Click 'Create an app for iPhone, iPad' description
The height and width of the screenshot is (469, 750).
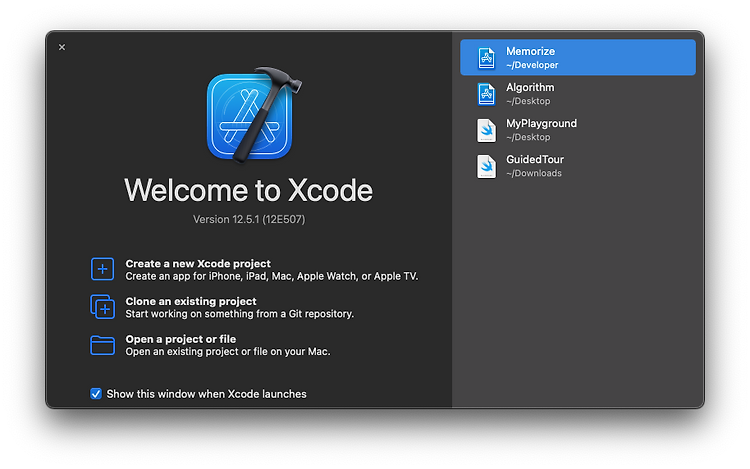(272, 276)
